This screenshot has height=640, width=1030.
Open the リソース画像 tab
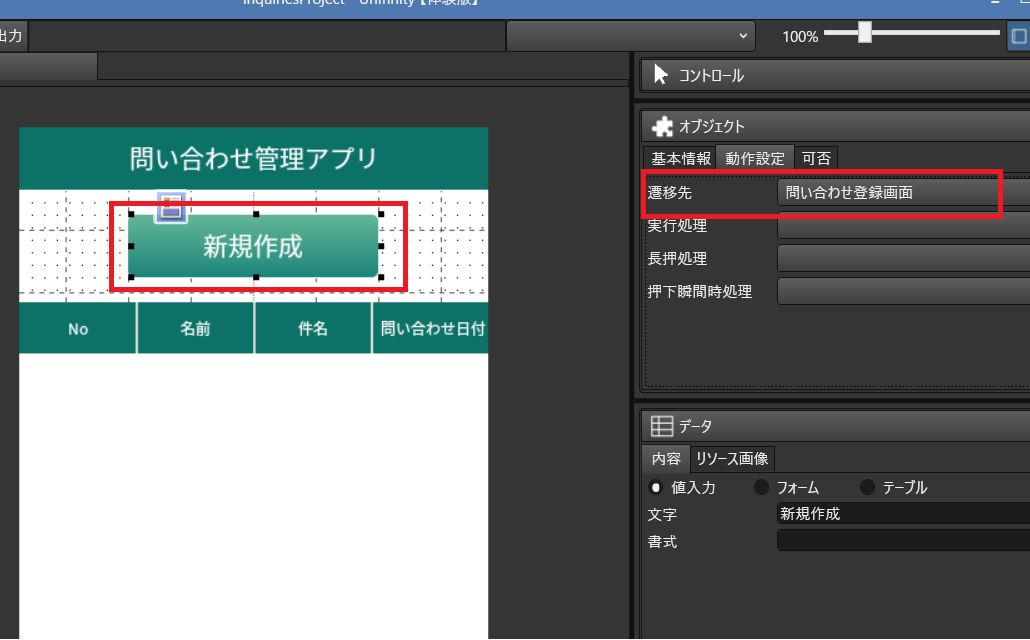[732, 459]
